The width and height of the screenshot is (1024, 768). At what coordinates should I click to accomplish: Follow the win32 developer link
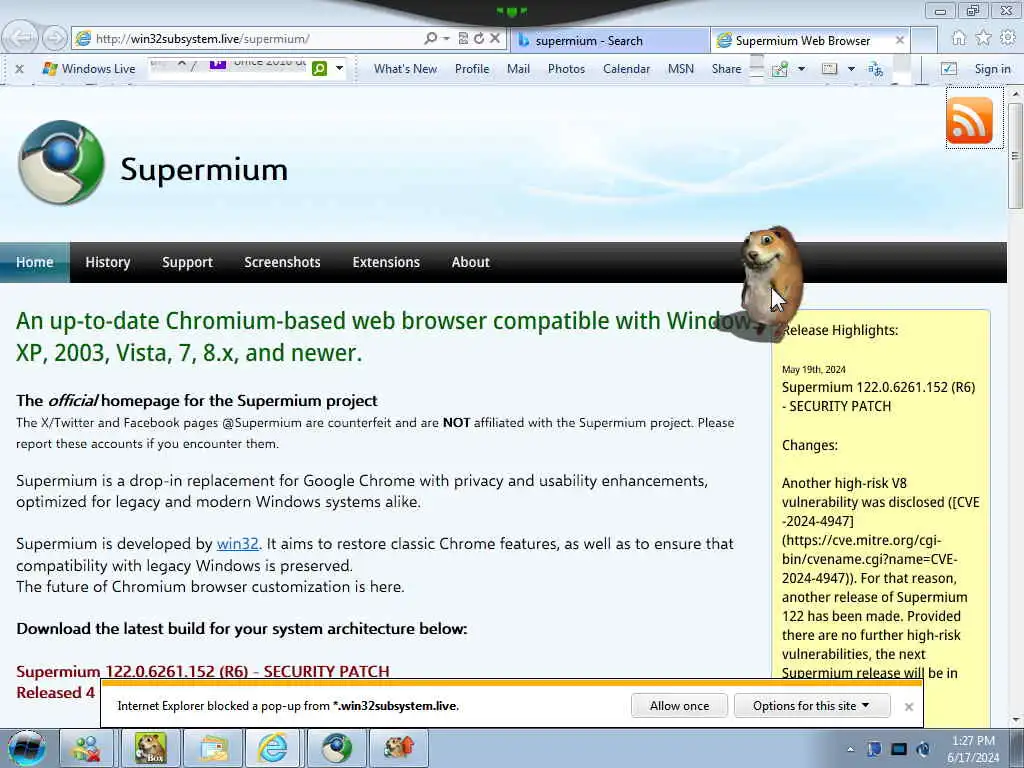238,543
